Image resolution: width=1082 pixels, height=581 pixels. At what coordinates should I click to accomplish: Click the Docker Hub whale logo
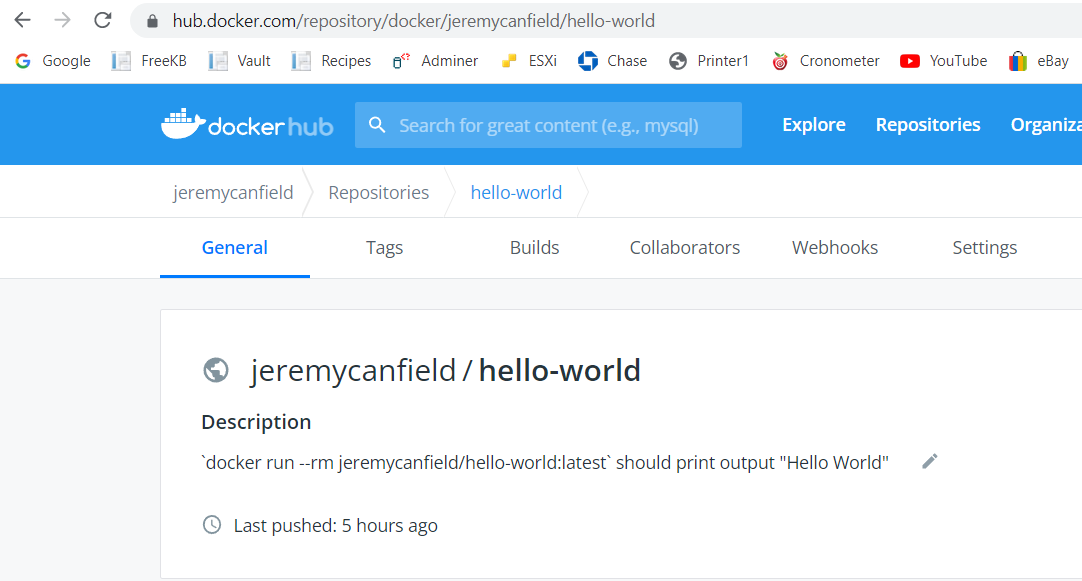184,124
